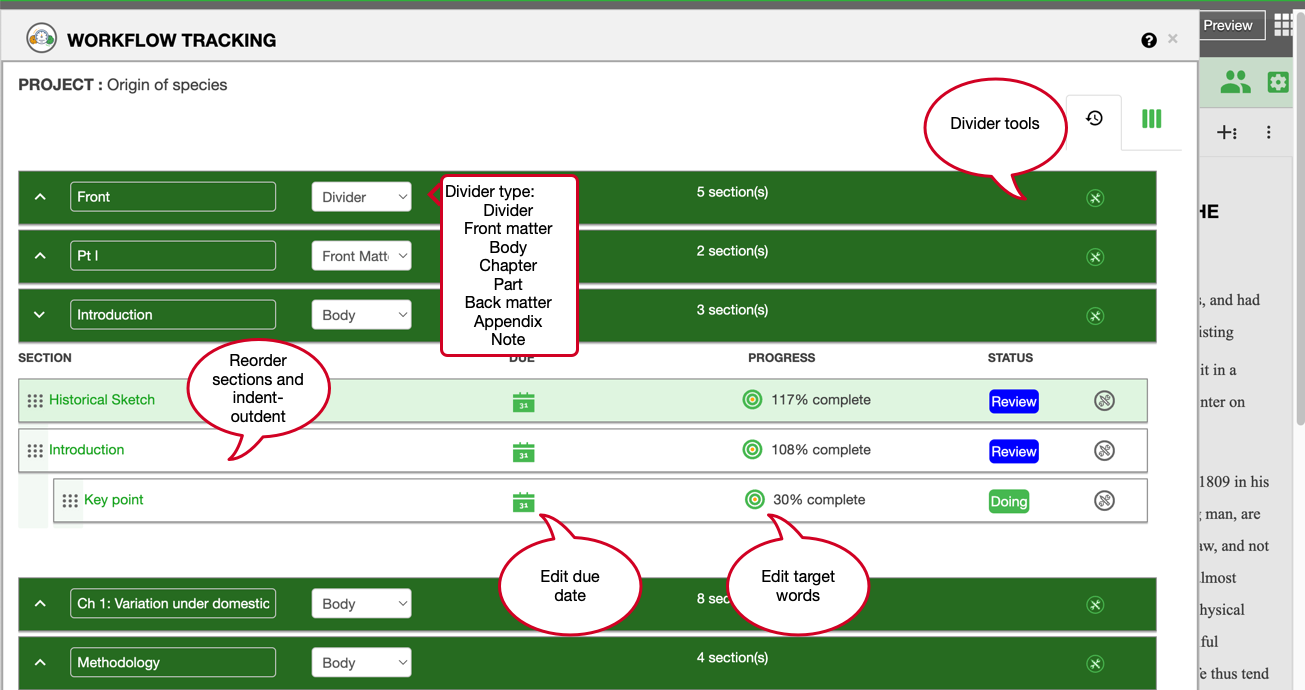The image size is (1305, 690).
Task: Toggle Review status badge on Introduction section
Action: click(1013, 451)
